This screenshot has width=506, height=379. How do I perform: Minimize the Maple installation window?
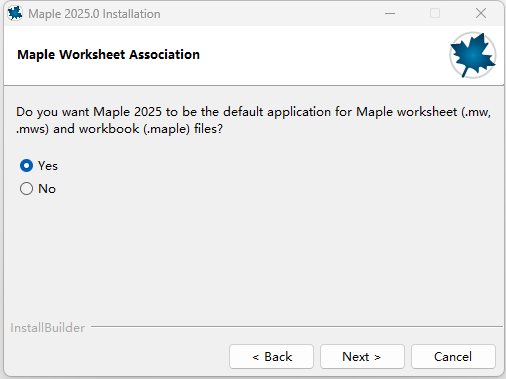(x=390, y=14)
